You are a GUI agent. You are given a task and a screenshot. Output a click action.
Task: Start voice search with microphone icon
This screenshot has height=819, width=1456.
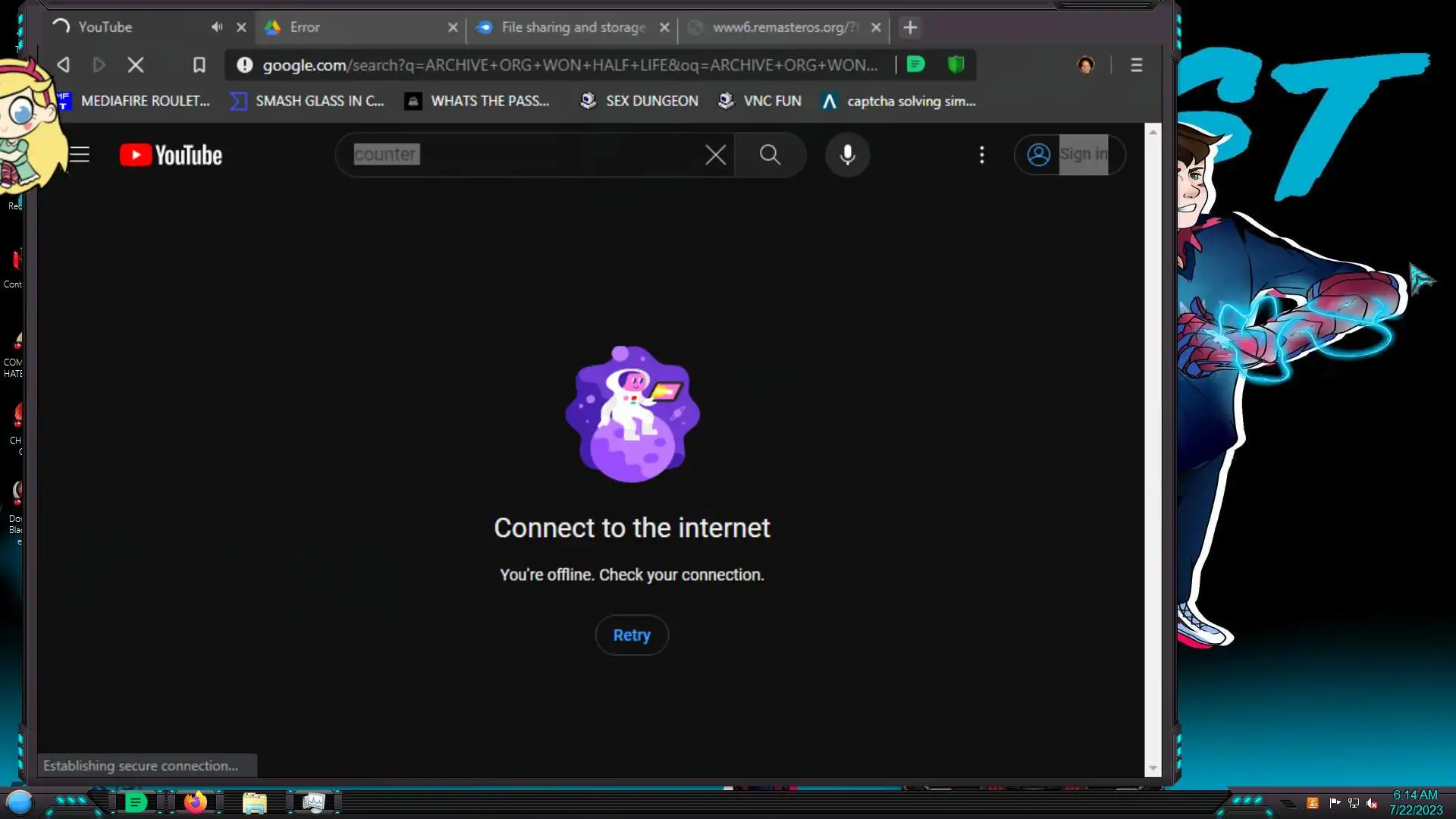(x=847, y=155)
